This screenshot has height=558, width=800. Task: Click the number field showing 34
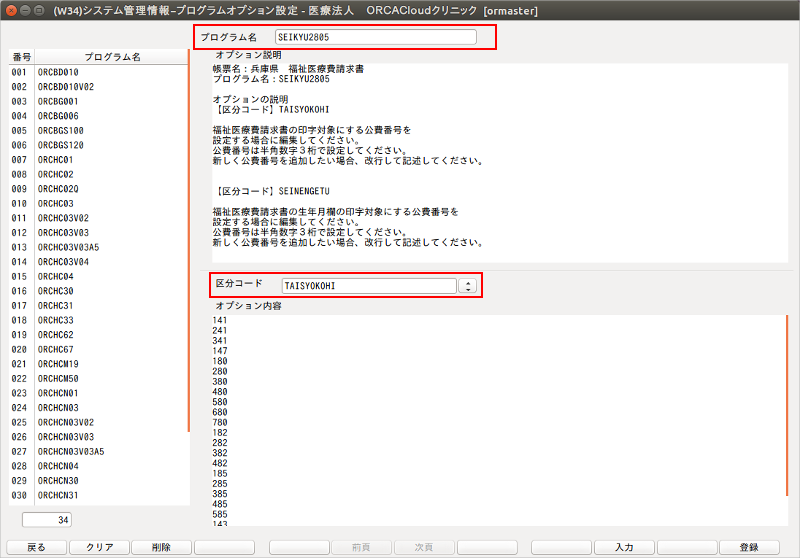[x=48, y=519]
